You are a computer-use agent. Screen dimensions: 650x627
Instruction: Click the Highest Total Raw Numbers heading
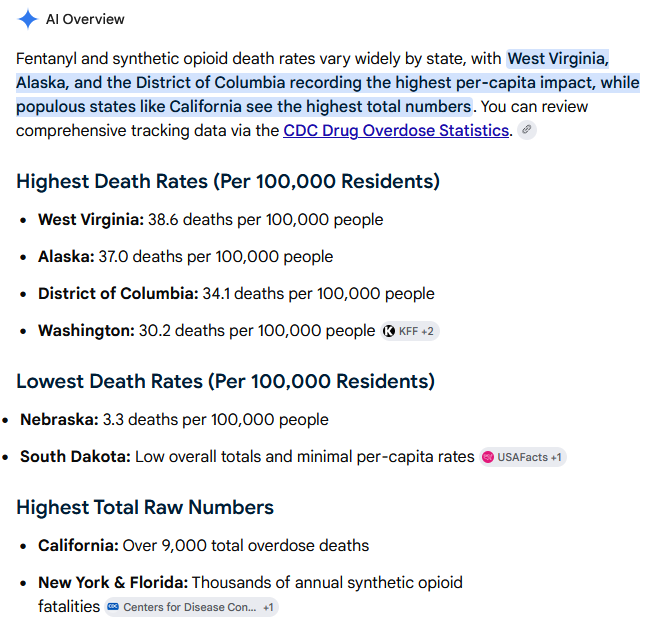click(145, 507)
